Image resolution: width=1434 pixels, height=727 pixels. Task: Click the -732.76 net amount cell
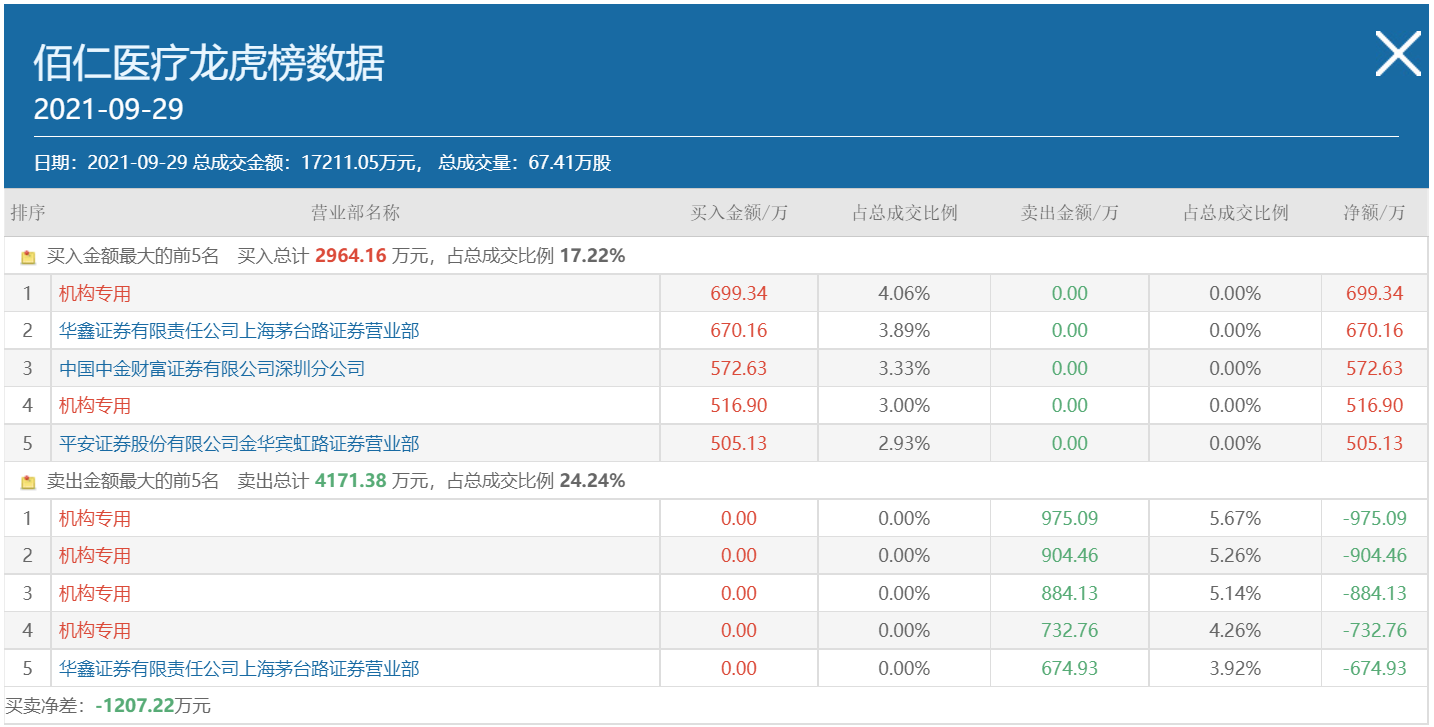coord(1375,631)
